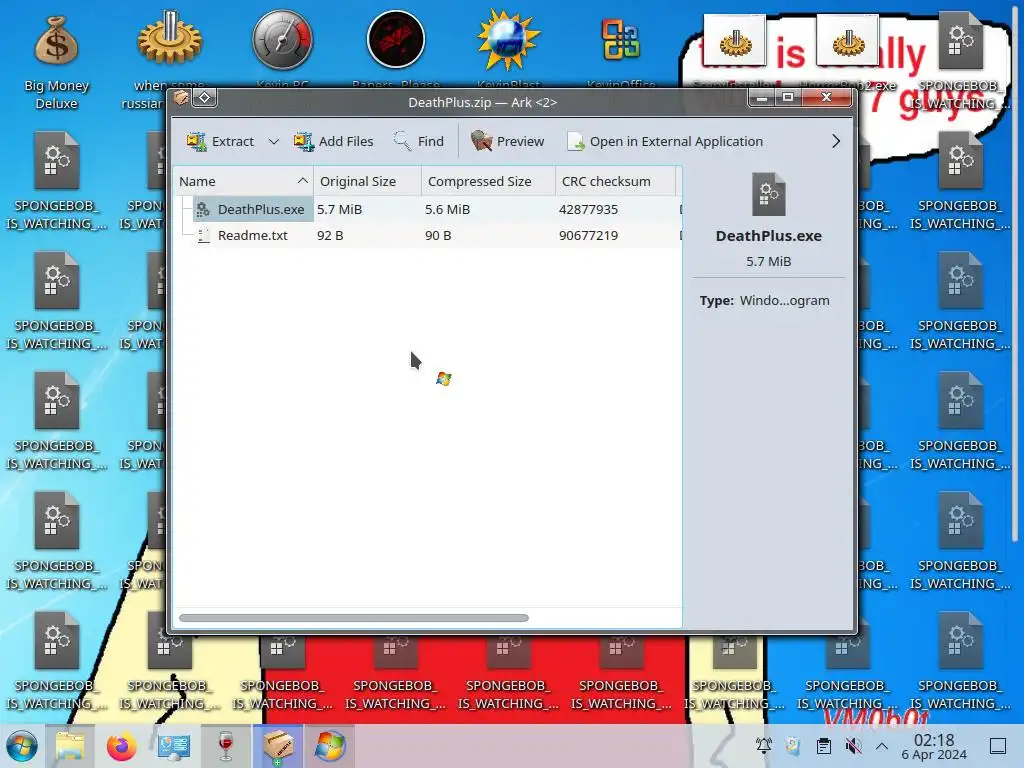Image resolution: width=1024 pixels, height=768 pixels.
Task: Click the 42877935 CRC checksum value
Action: pyautogui.click(x=588, y=210)
